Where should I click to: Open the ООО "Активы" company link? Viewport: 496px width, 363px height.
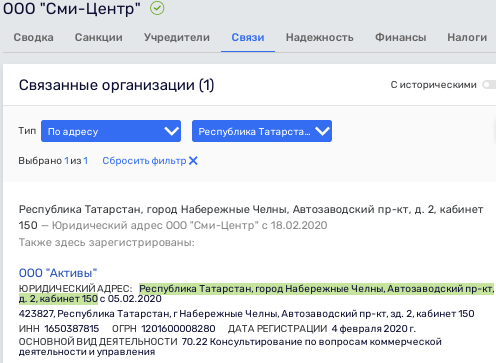58,273
